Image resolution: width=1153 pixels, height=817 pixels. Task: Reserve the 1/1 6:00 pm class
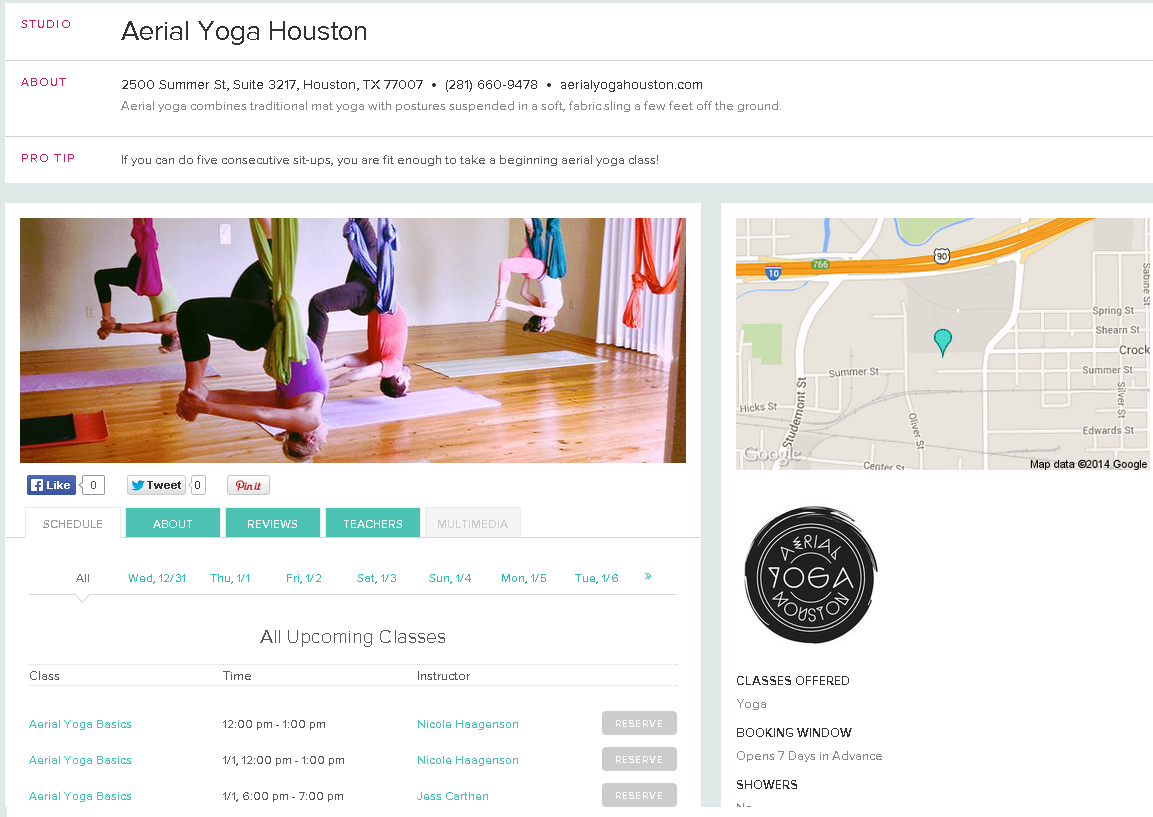[x=639, y=795]
